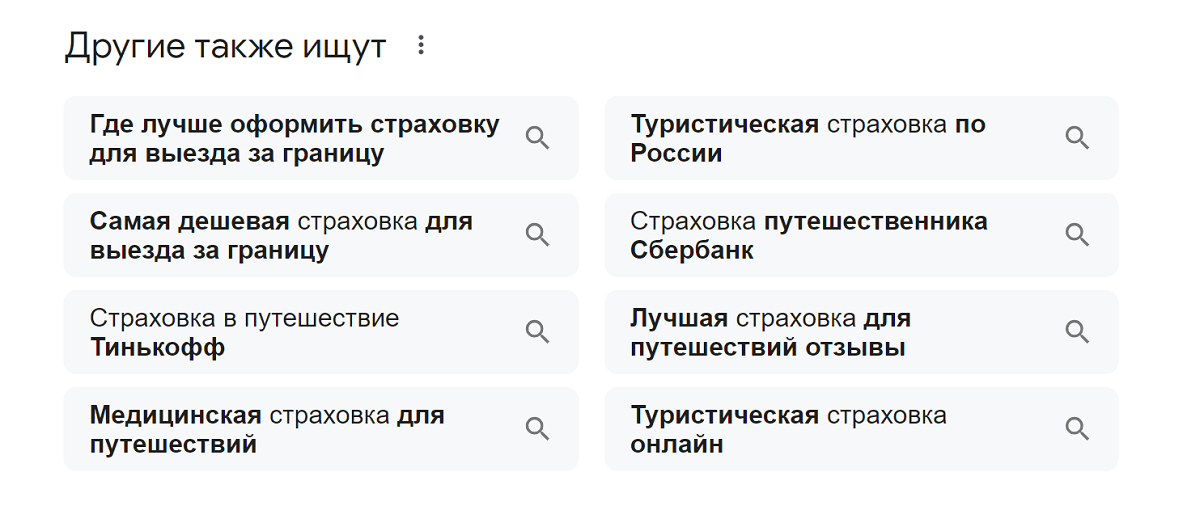
Task: Click search icon beside Страховка в путешествие Тинькофф
Action: tap(537, 332)
